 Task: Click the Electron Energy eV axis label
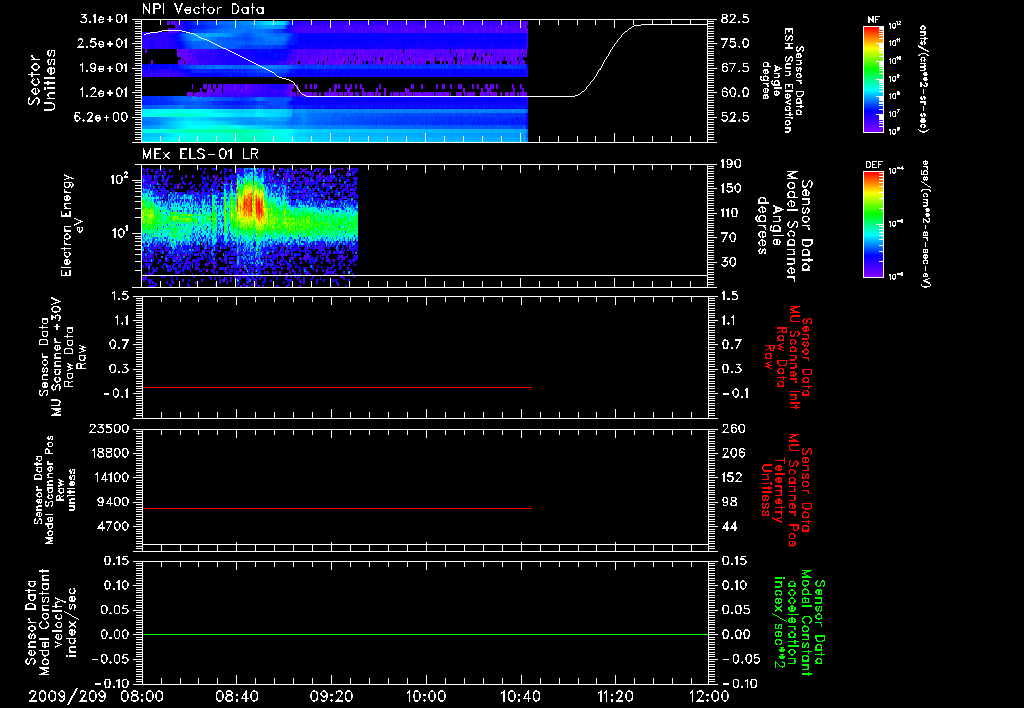(x=71, y=225)
